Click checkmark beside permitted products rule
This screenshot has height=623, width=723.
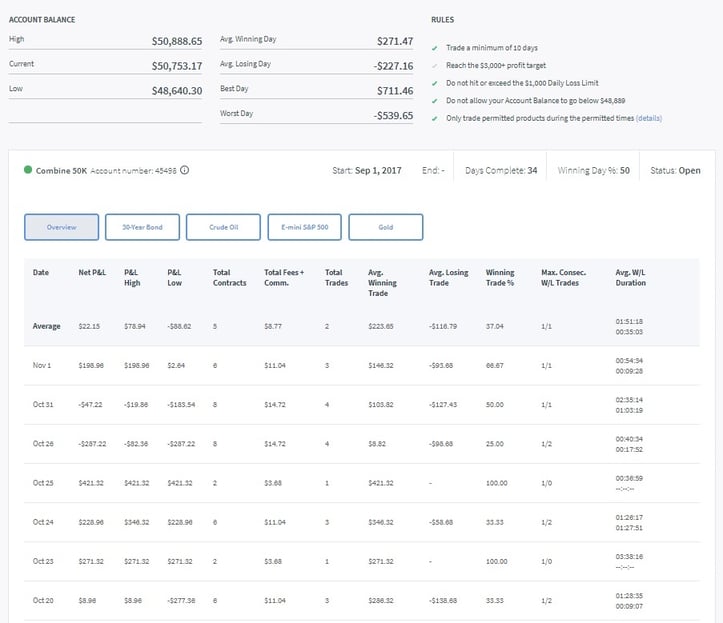pos(435,118)
